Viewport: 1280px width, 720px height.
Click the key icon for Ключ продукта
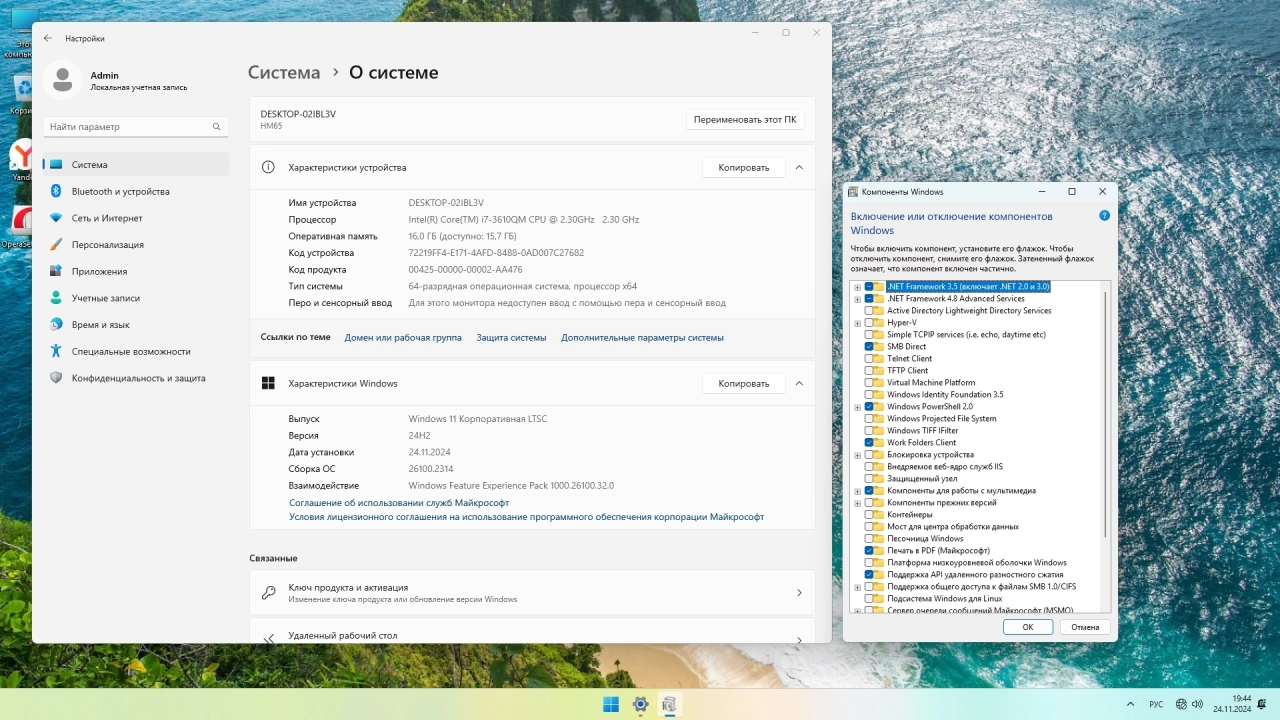click(x=268, y=592)
